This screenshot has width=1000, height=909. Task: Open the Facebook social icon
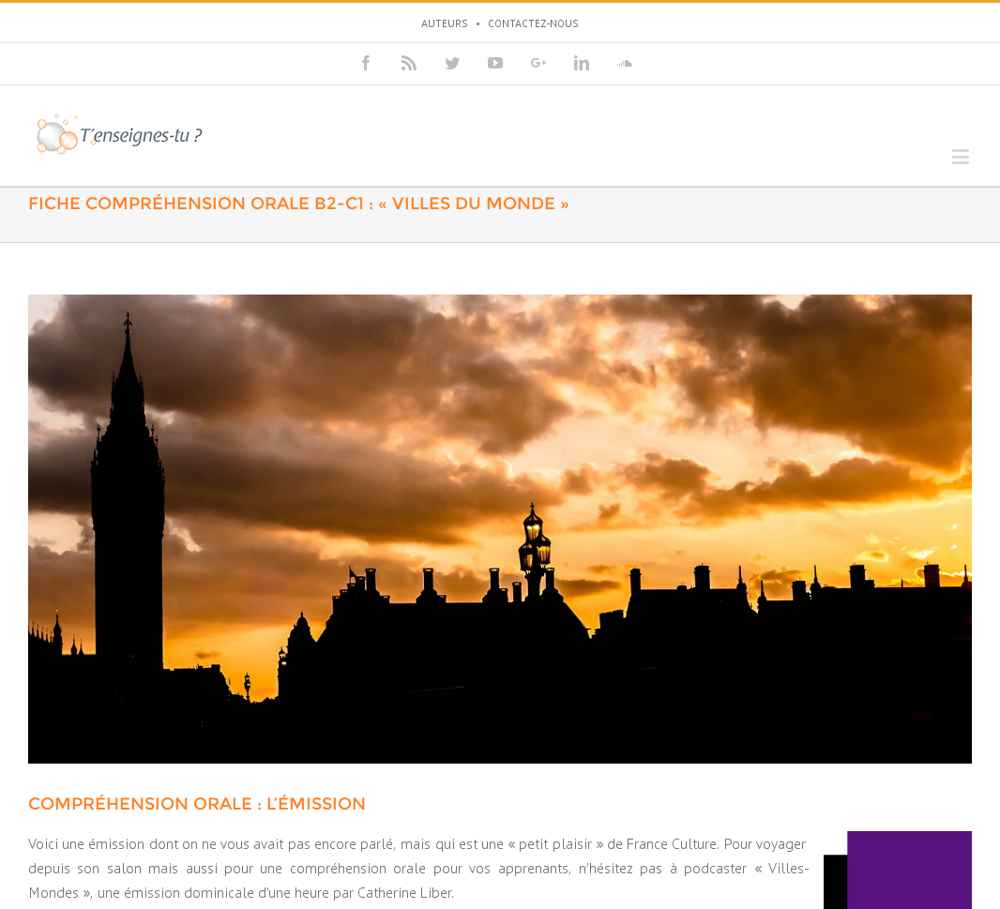tap(365, 63)
